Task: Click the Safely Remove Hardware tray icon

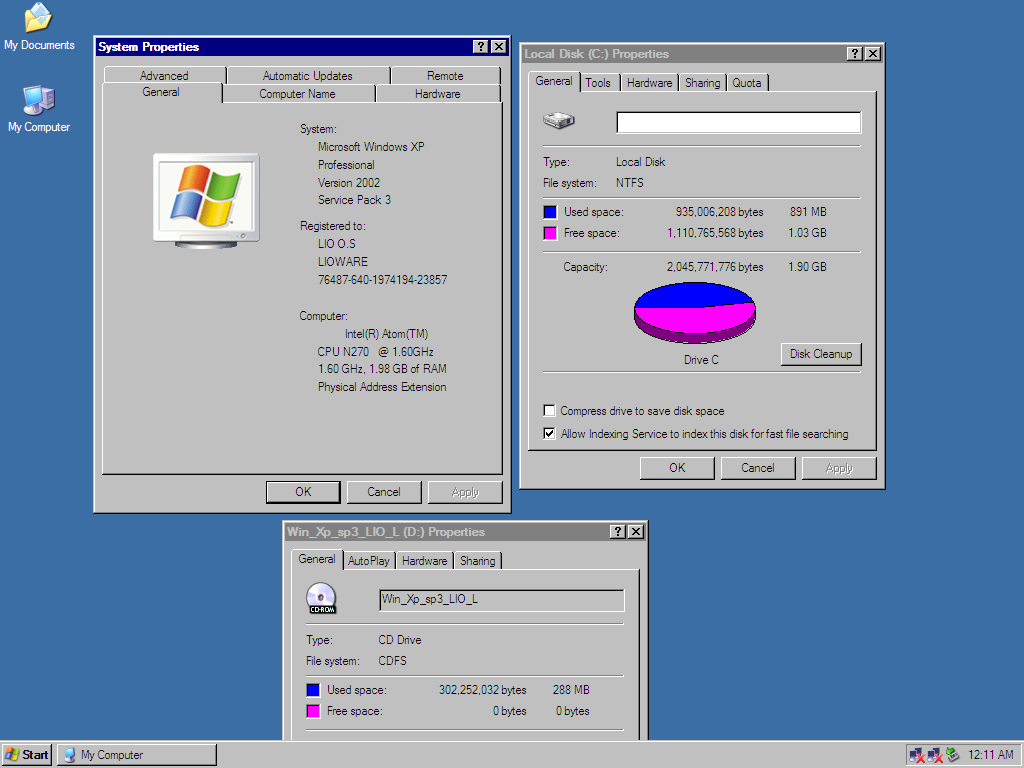Action: (953, 754)
